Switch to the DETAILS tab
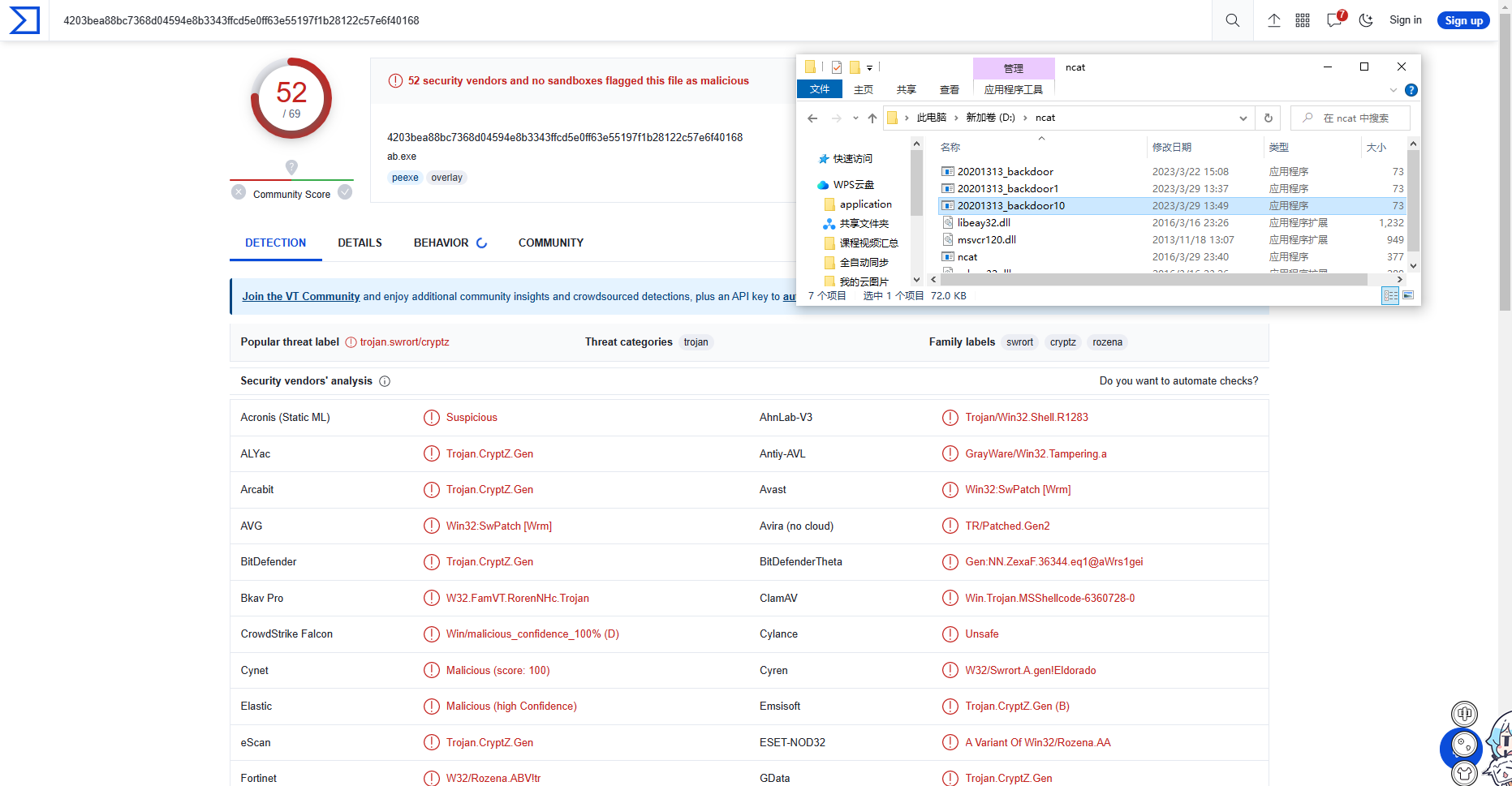The image size is (1512, 786). coord(360,243)
